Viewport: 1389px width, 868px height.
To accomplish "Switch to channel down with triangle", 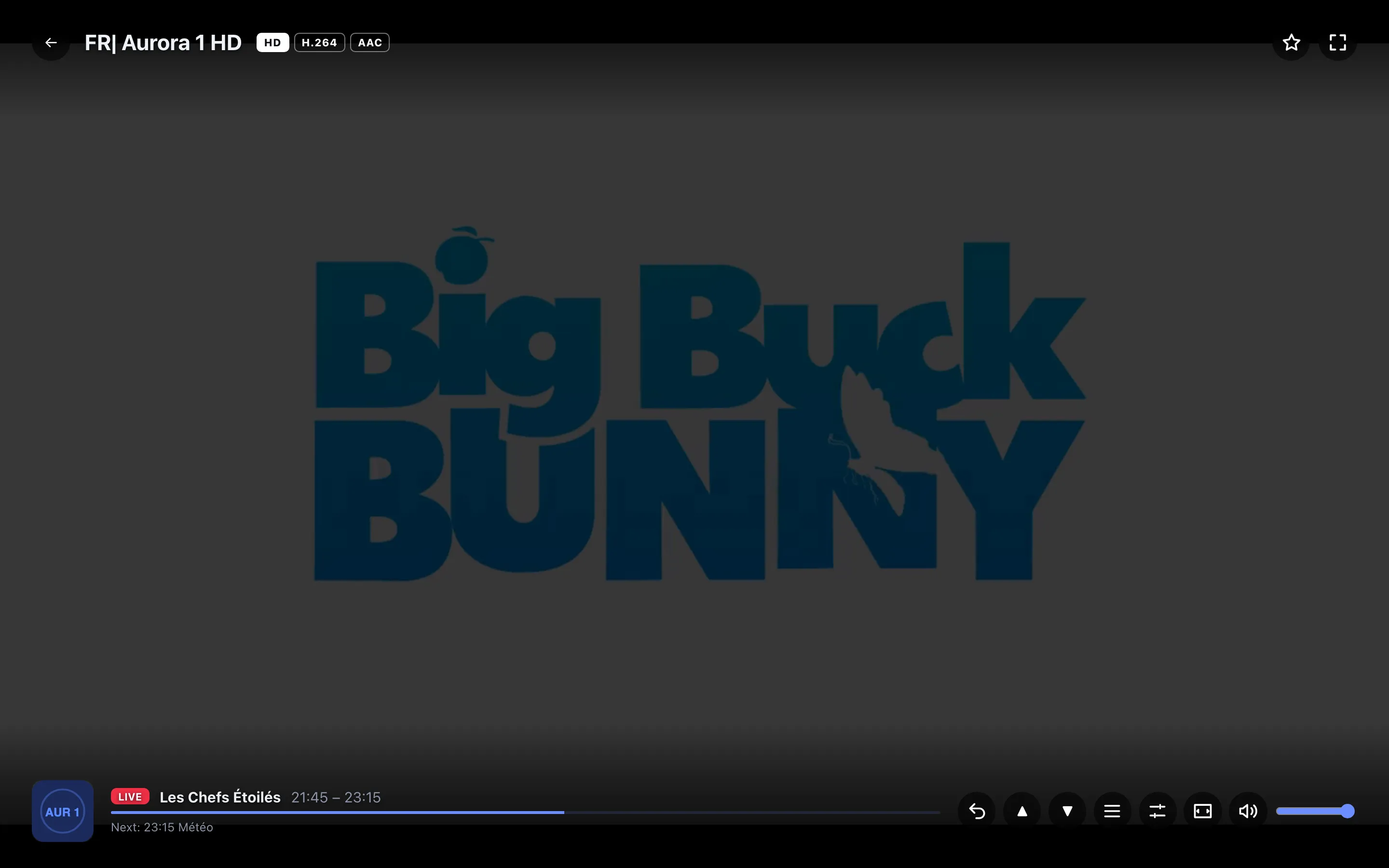I will [x=1068, y=811].
